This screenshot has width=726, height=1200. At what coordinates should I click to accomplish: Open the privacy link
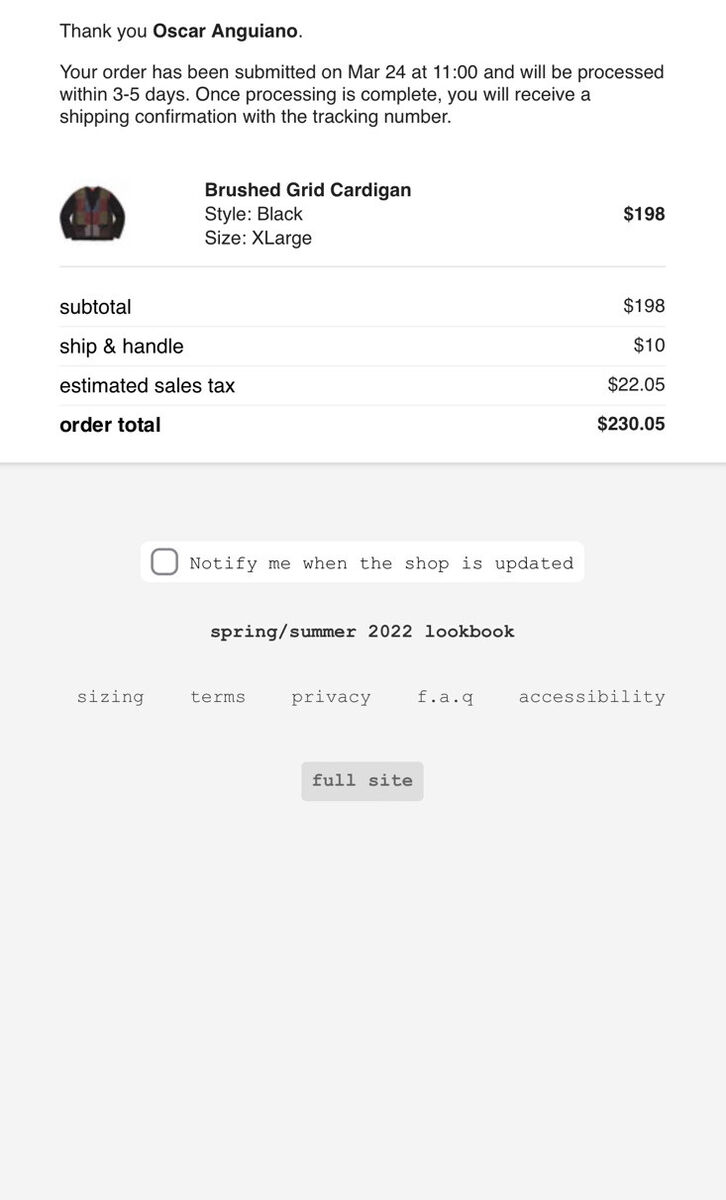coord(331,697)
